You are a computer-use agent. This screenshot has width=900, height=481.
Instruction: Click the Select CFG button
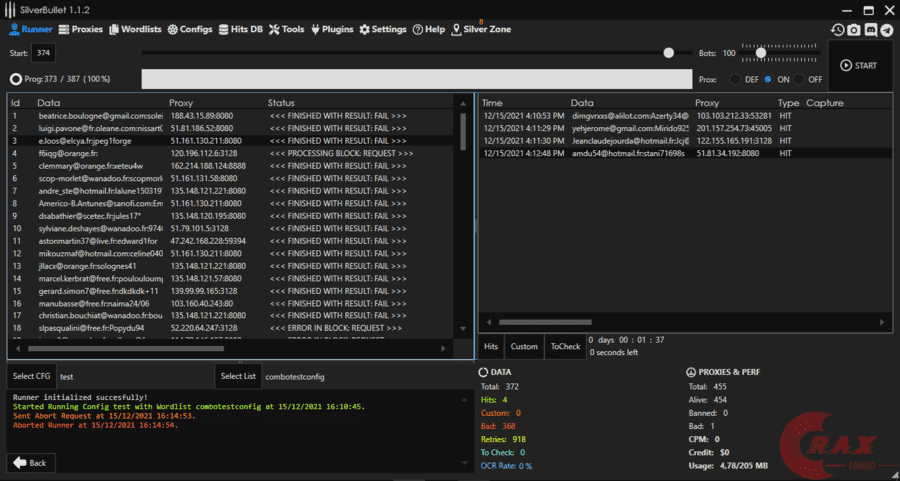click(31, 377)
